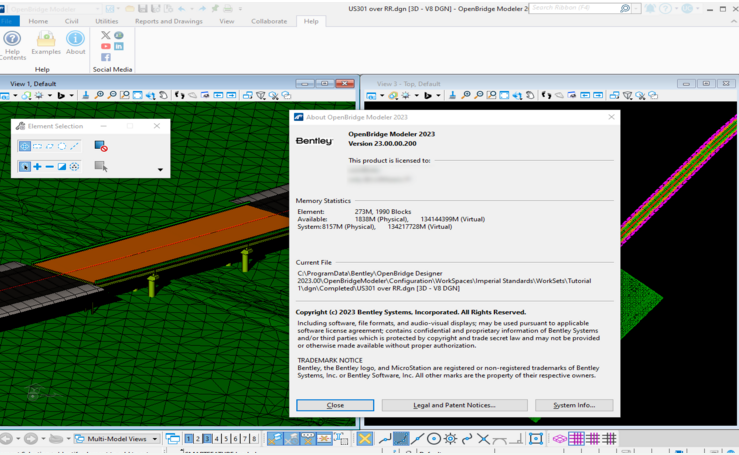Toggle Invert mode in Element Selection

pos(62,166)
